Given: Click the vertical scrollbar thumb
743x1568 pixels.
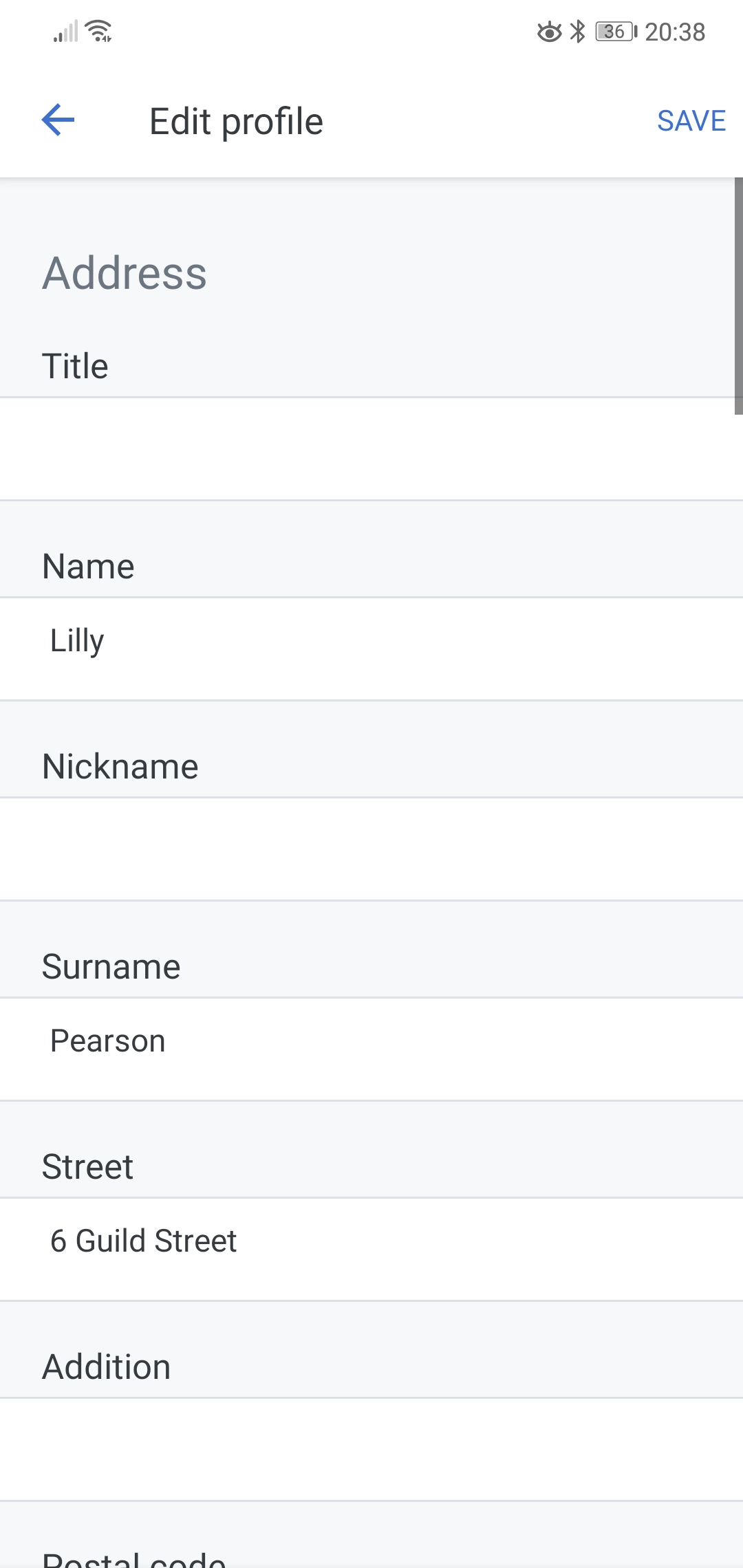Looking at the screenshot, I should 738,296.
